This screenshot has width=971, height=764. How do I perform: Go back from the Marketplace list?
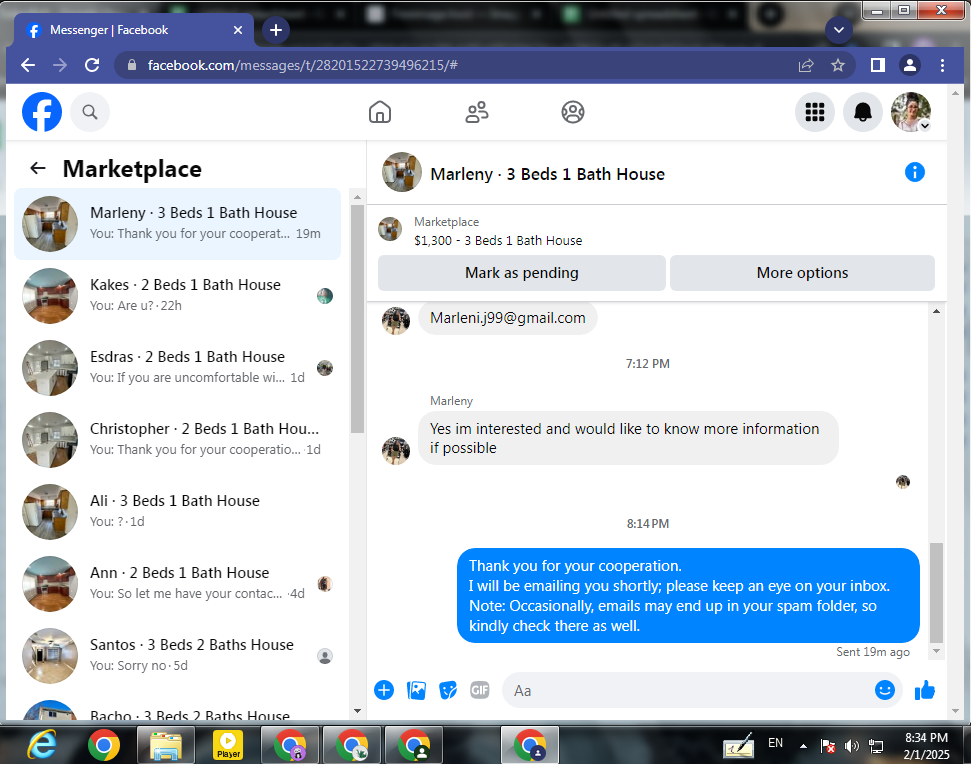pos(38,168)
